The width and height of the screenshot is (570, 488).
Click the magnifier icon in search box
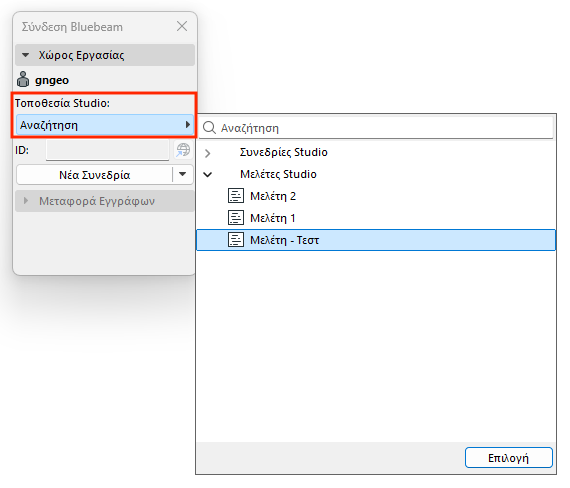209,128
